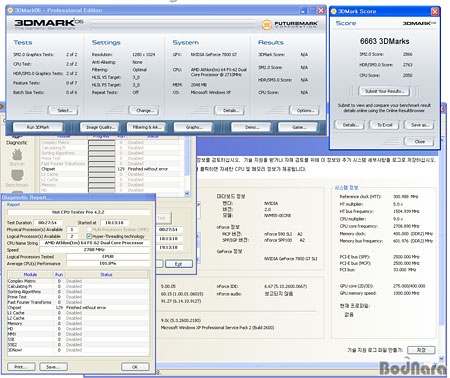Click Chipset progress bar in Hot CPU Tester list
The height and width of the screenshot is (378, 450).
tap(102, 169)
